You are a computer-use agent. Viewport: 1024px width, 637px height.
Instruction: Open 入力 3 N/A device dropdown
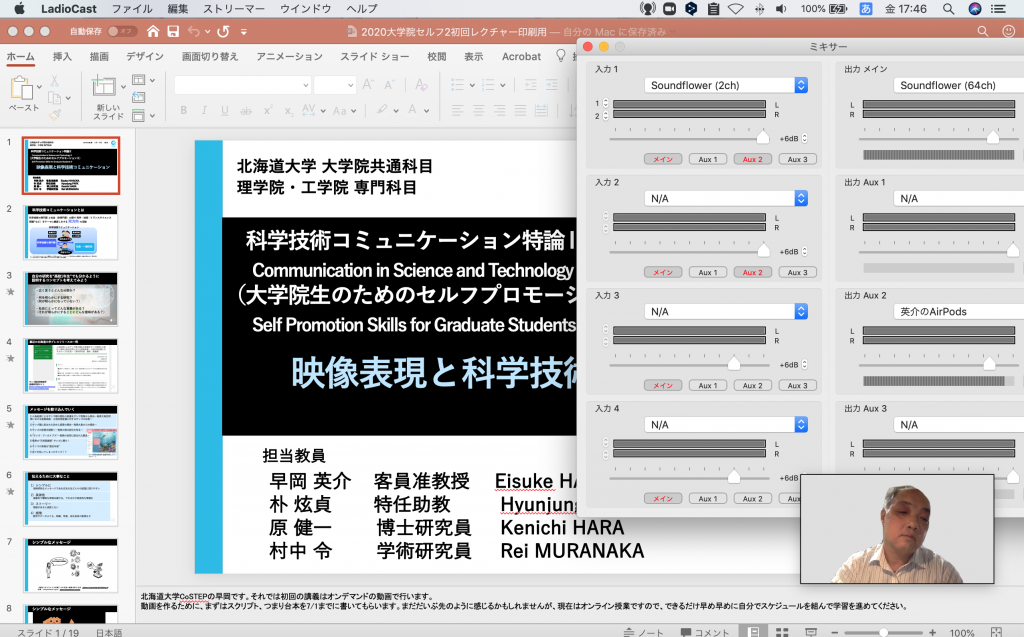pos(726,312)
